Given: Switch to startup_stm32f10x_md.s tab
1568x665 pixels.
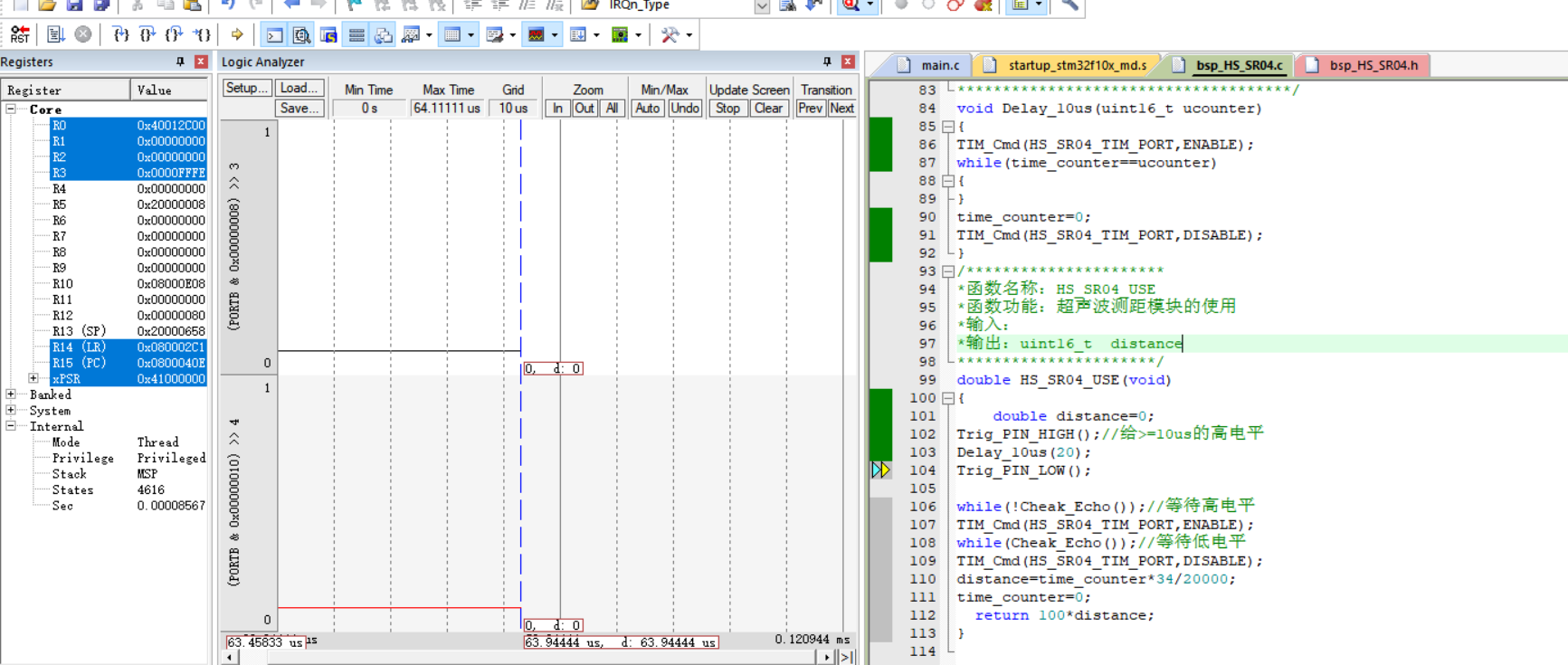Looking at the screenshot, I should 1069,65.
